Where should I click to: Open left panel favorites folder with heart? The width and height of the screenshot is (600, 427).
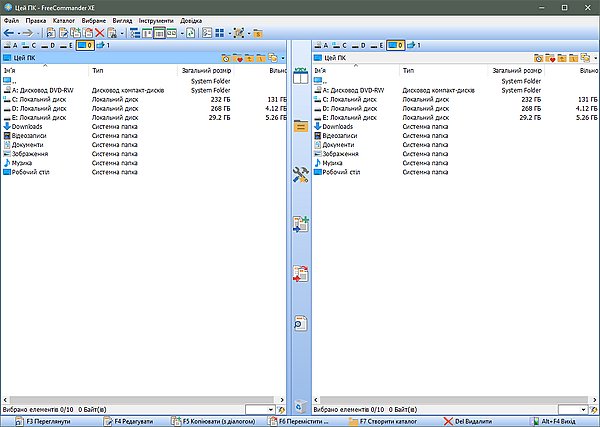point(238,58)
